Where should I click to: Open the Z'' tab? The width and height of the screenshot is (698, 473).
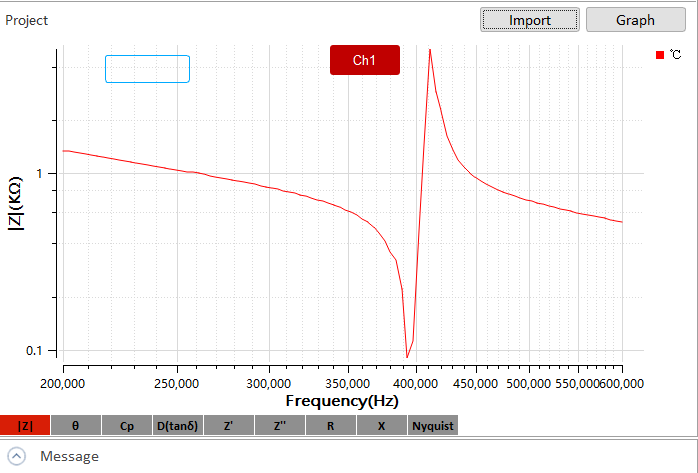click(280, 426)
